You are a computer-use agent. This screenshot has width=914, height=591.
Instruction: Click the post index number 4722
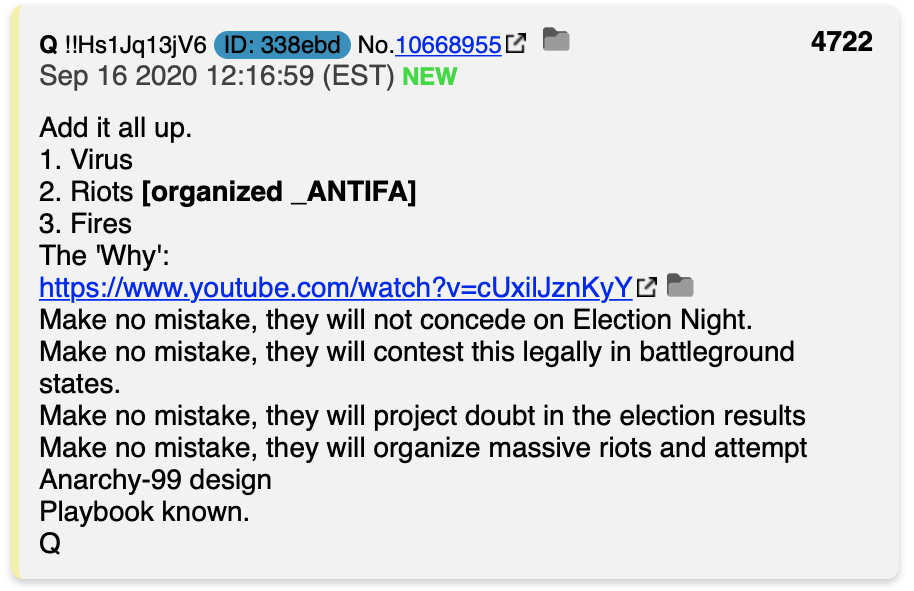point(841,42)
